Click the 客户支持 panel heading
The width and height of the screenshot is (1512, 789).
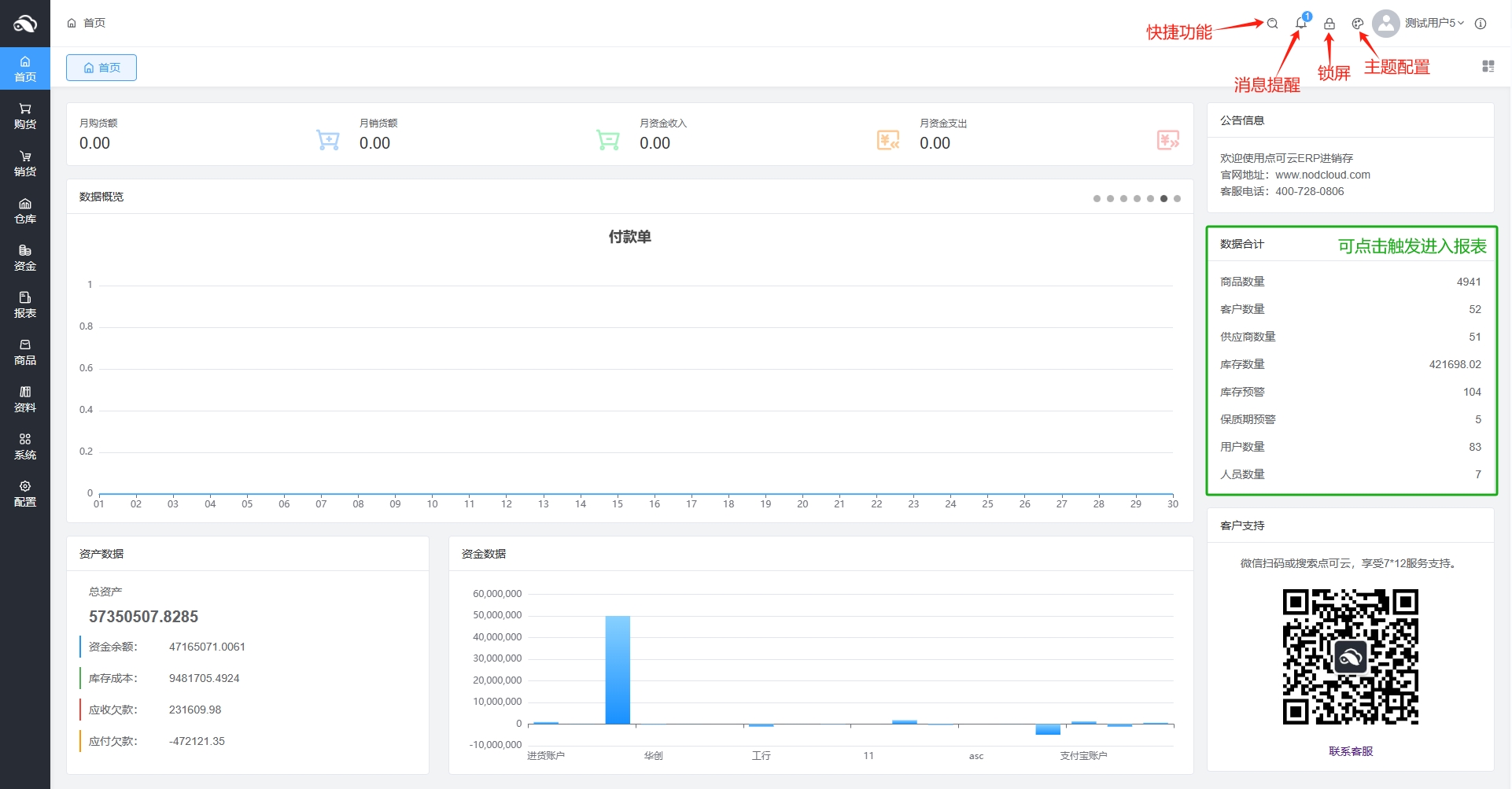(1242, 525)
